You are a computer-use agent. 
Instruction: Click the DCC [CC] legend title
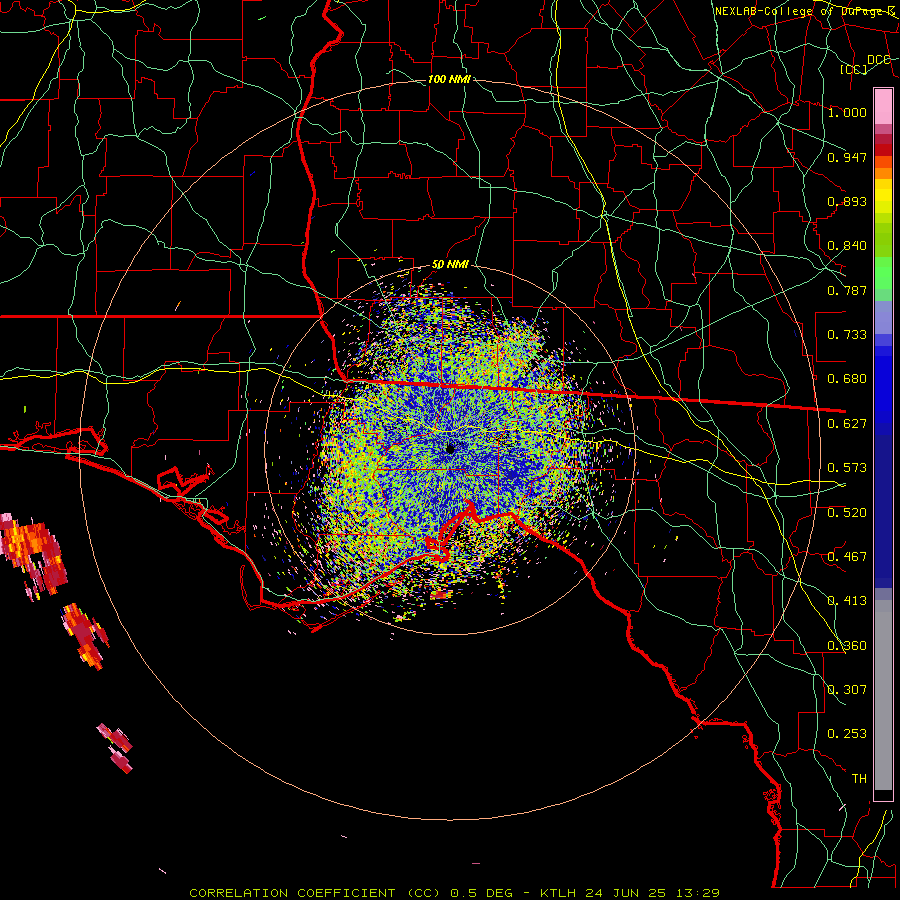pyautogui.click(x=865, y=64)
